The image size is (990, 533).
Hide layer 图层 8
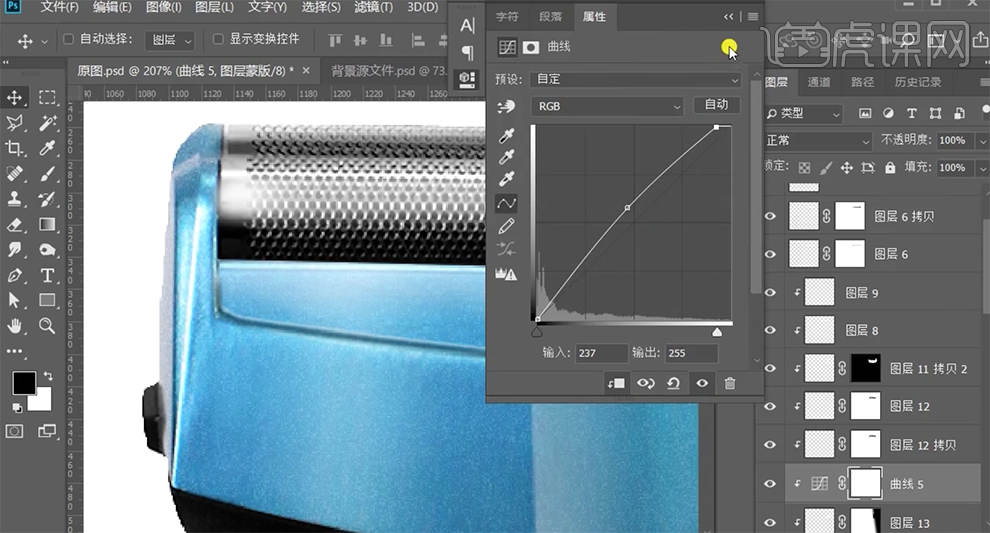point(770,330)
